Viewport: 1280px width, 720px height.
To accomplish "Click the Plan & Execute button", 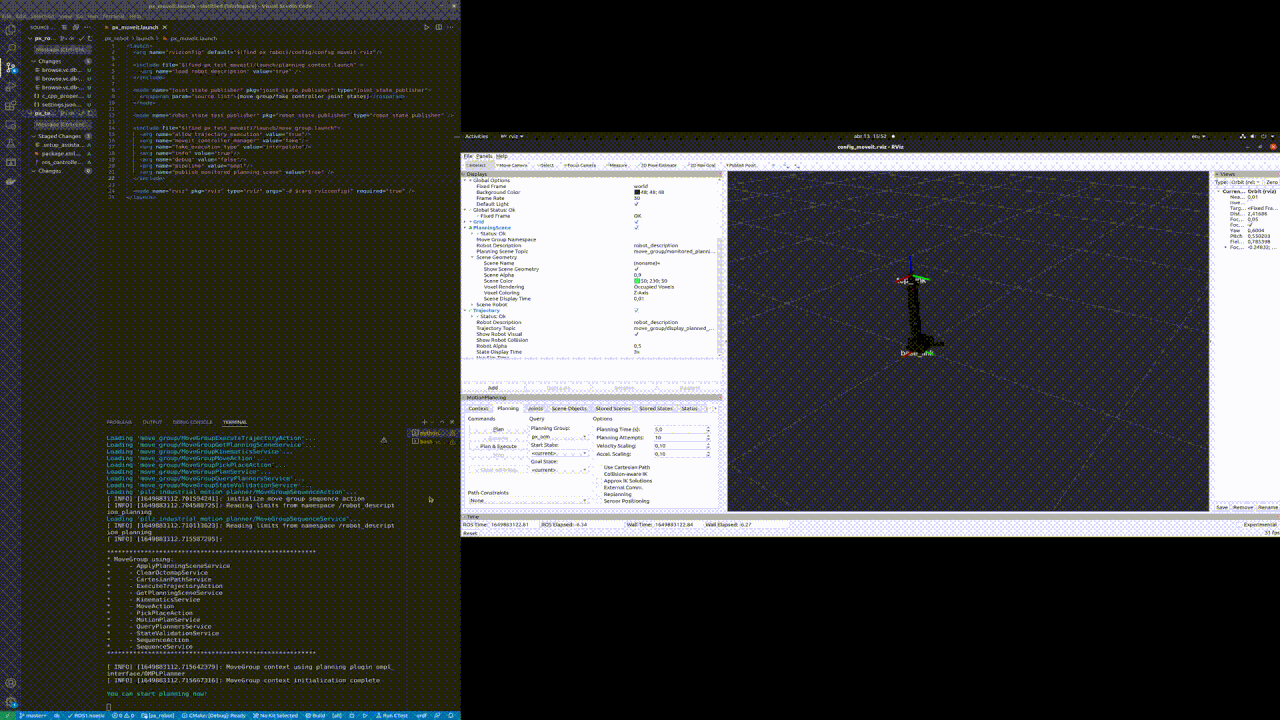I will click(498, 446).
